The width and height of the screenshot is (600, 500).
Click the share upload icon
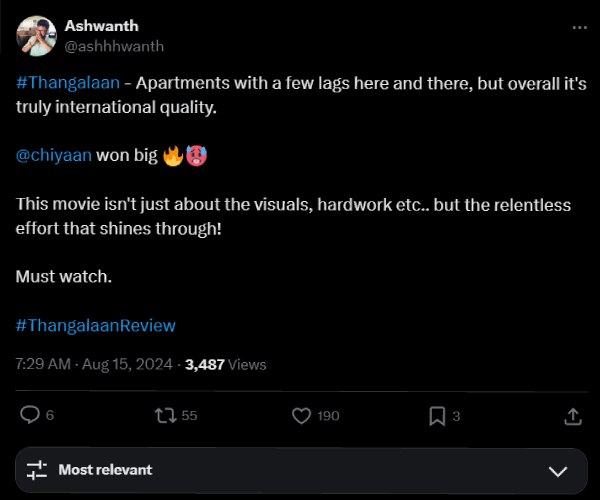(573, 415)
